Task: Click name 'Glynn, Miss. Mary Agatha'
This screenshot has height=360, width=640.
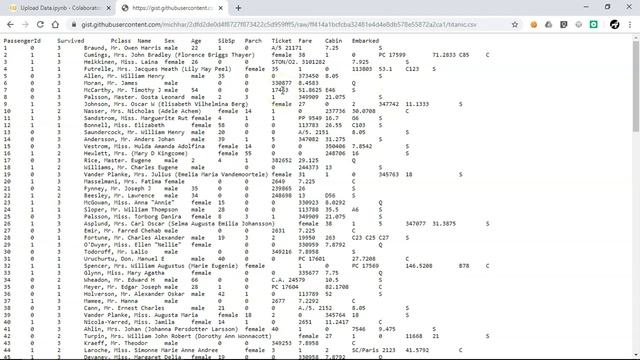Action: (124, 273)
